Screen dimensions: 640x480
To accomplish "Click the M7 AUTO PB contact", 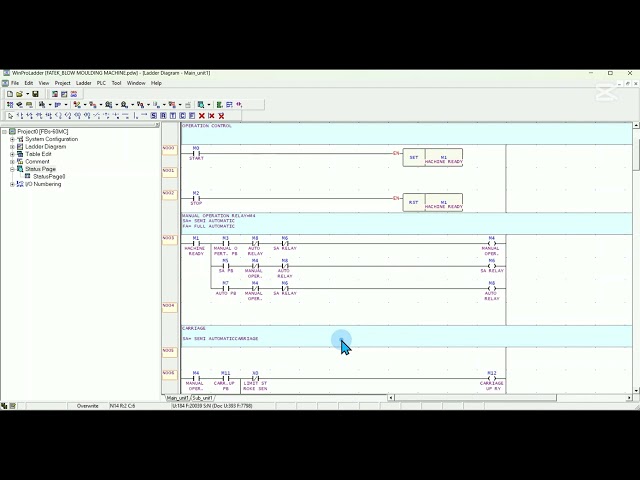I will tap(225, 288).
